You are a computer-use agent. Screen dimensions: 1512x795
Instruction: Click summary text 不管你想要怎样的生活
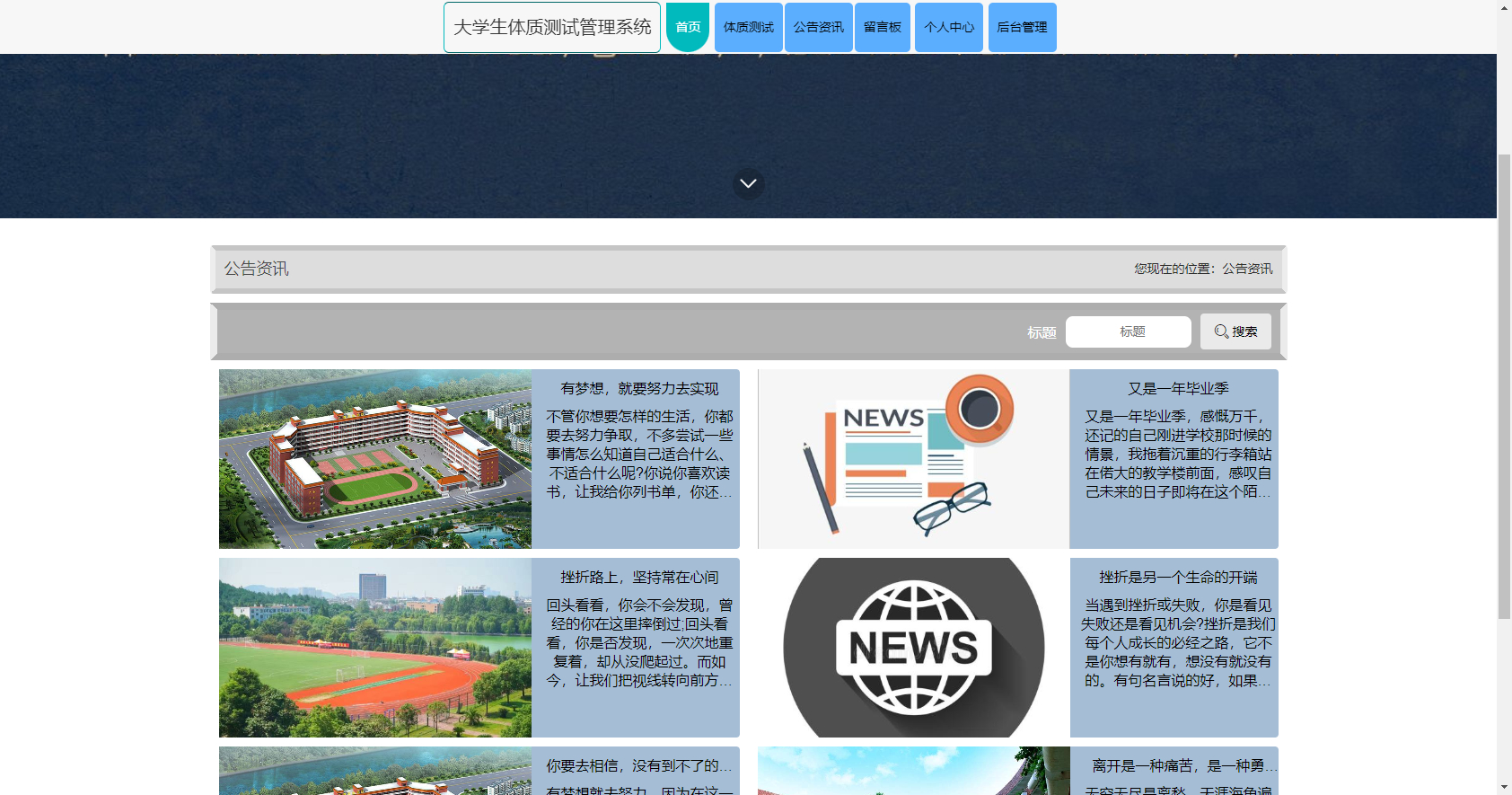[639, 454]
